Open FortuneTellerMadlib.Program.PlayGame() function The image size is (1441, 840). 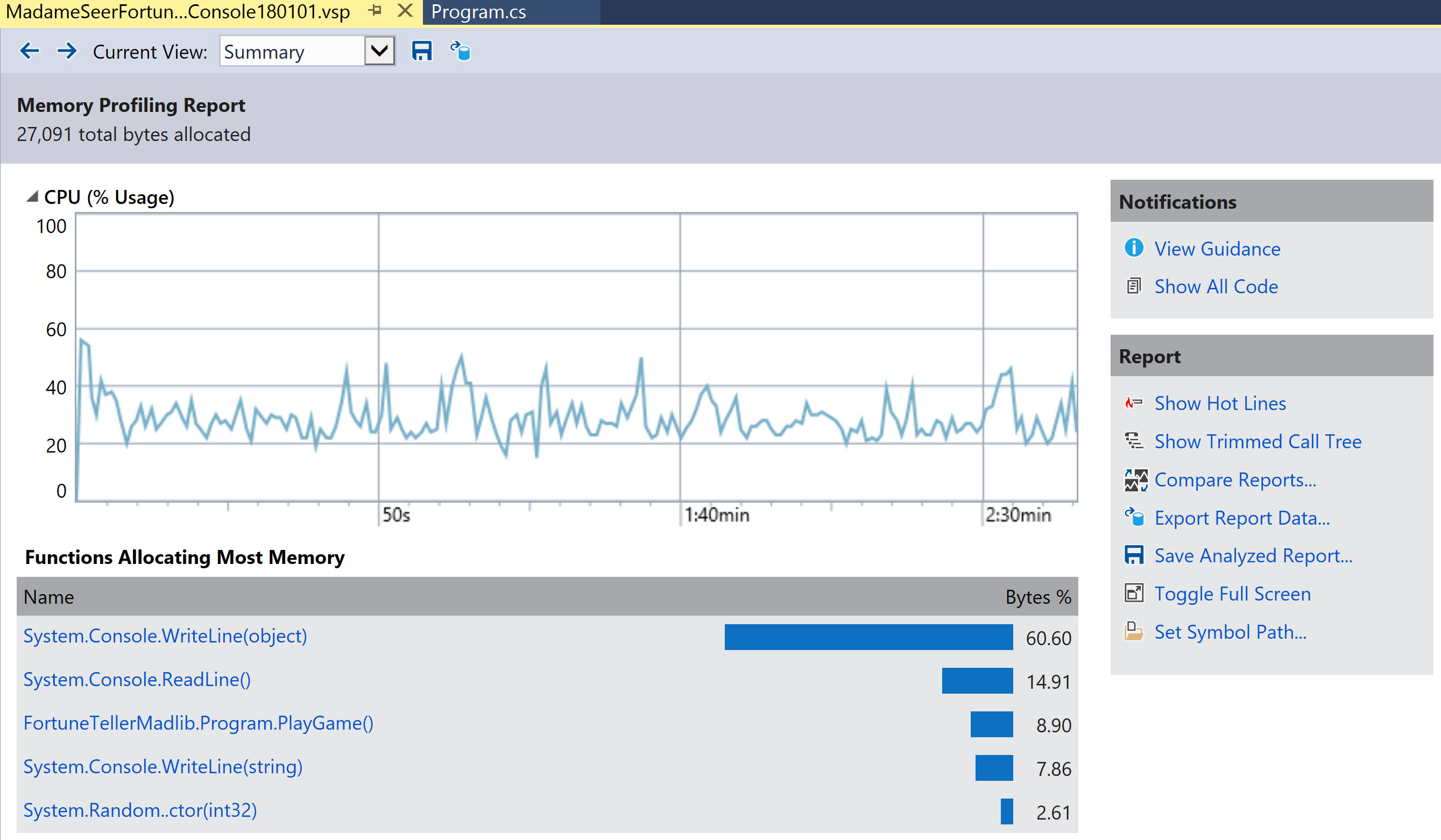[199, 723]
